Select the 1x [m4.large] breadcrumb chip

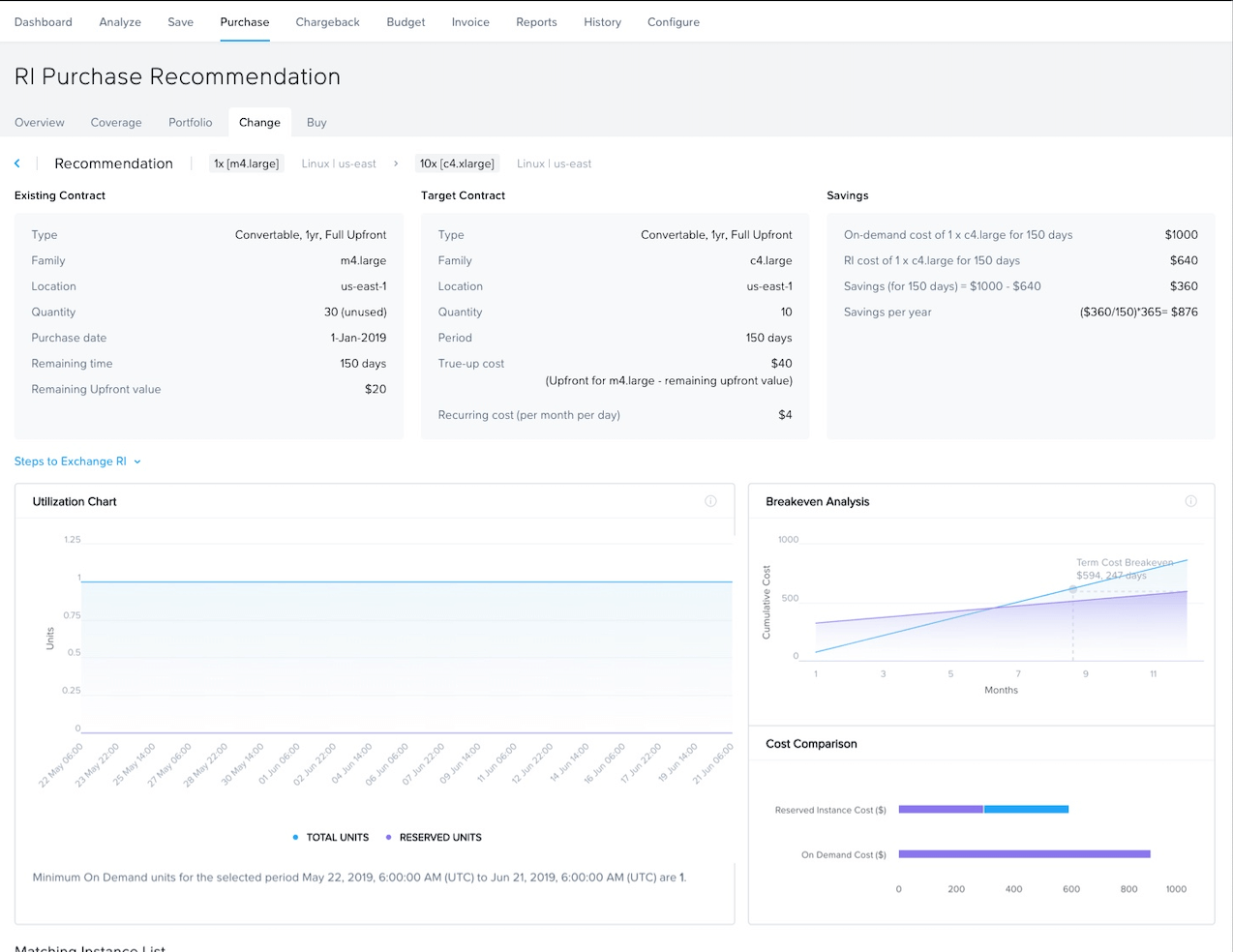(x=247, y=164)
